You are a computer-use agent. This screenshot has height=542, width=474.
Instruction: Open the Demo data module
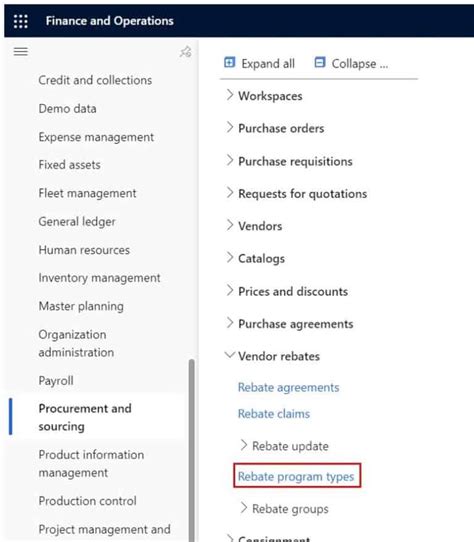click(67, 109)
